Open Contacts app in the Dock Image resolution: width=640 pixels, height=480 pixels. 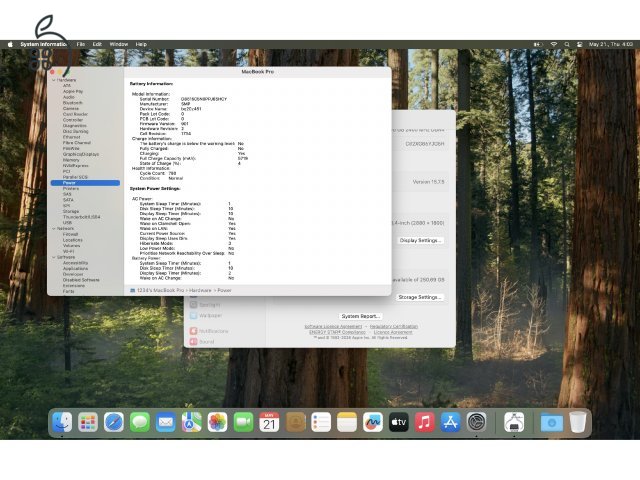296,422
